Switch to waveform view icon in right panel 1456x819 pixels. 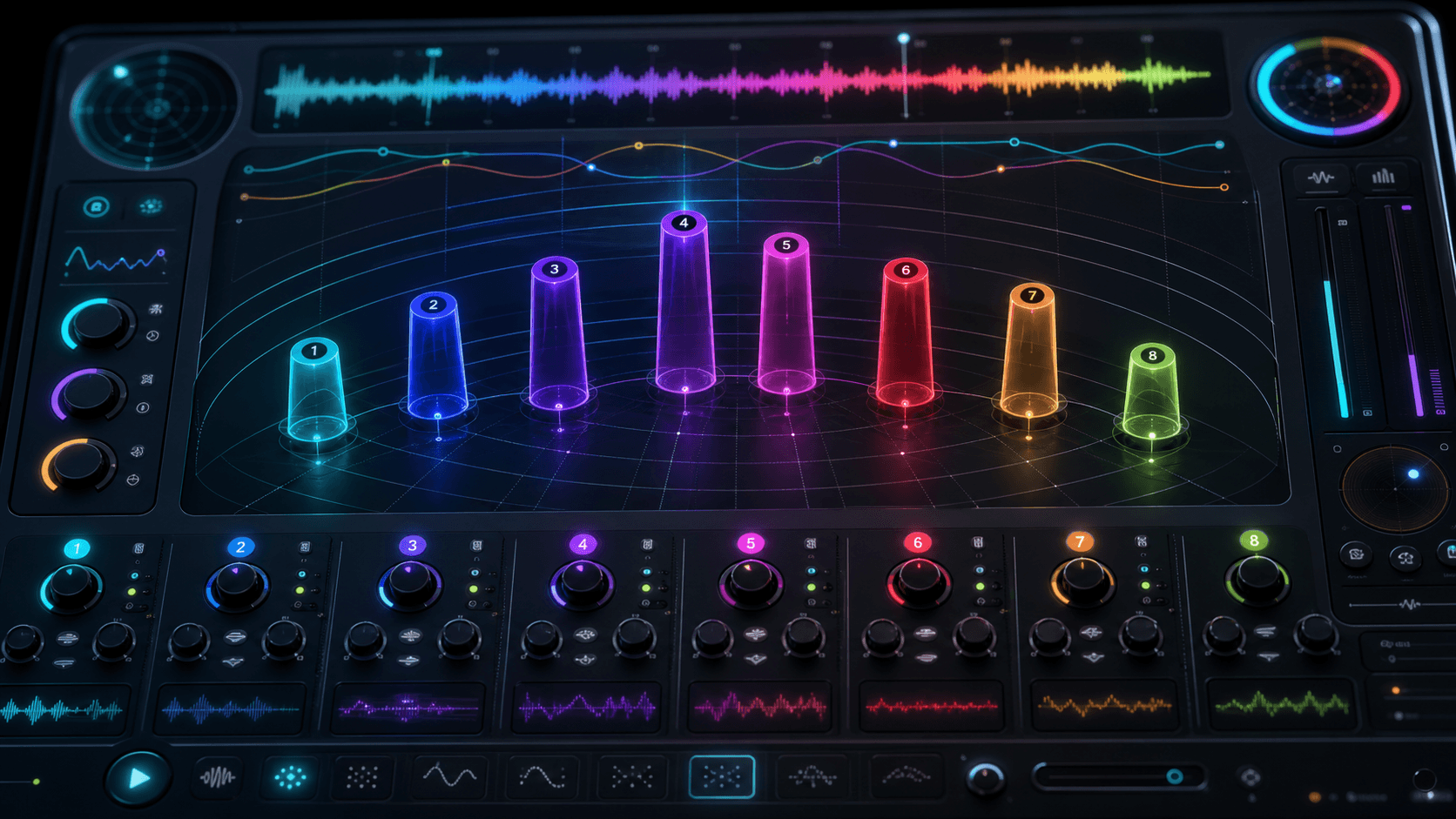[1320, 178]
